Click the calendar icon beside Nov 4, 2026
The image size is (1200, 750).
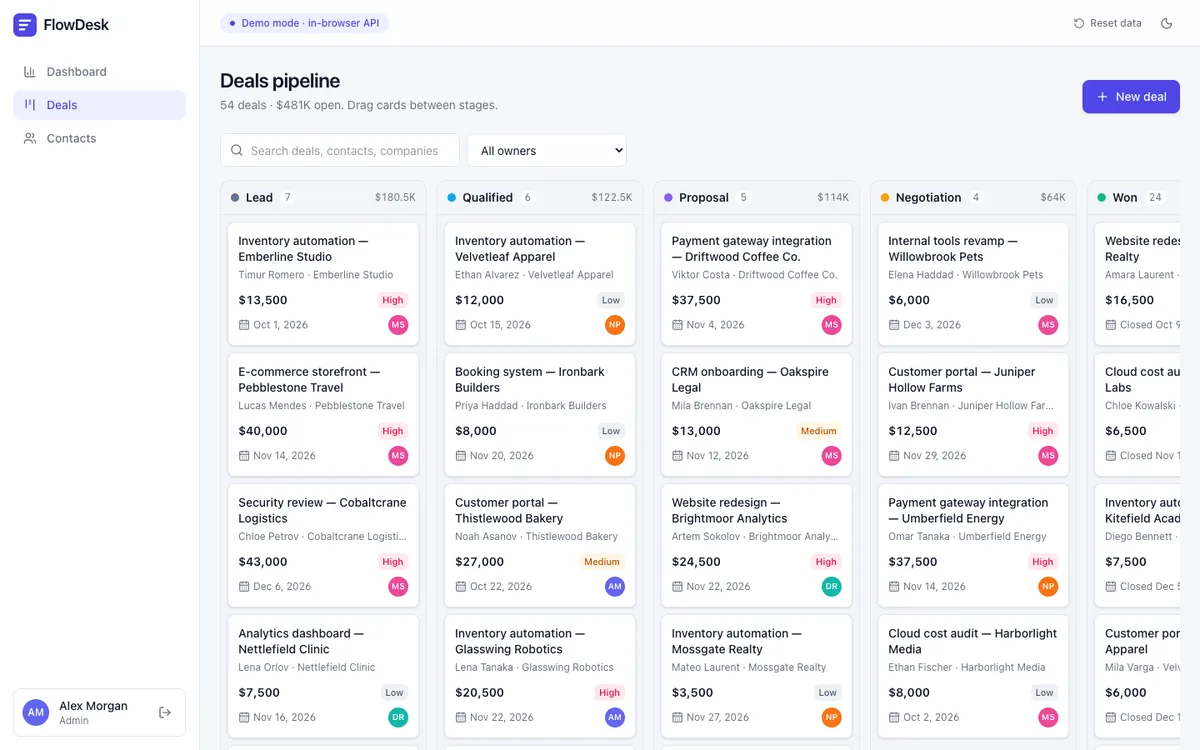click(x=677, y=325)
